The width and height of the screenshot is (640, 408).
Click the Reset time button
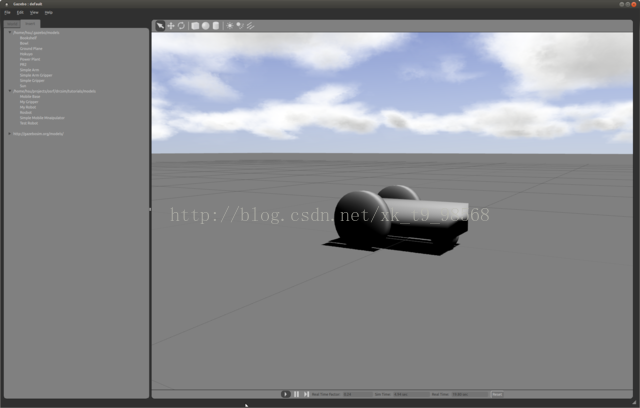click(497, 394)
